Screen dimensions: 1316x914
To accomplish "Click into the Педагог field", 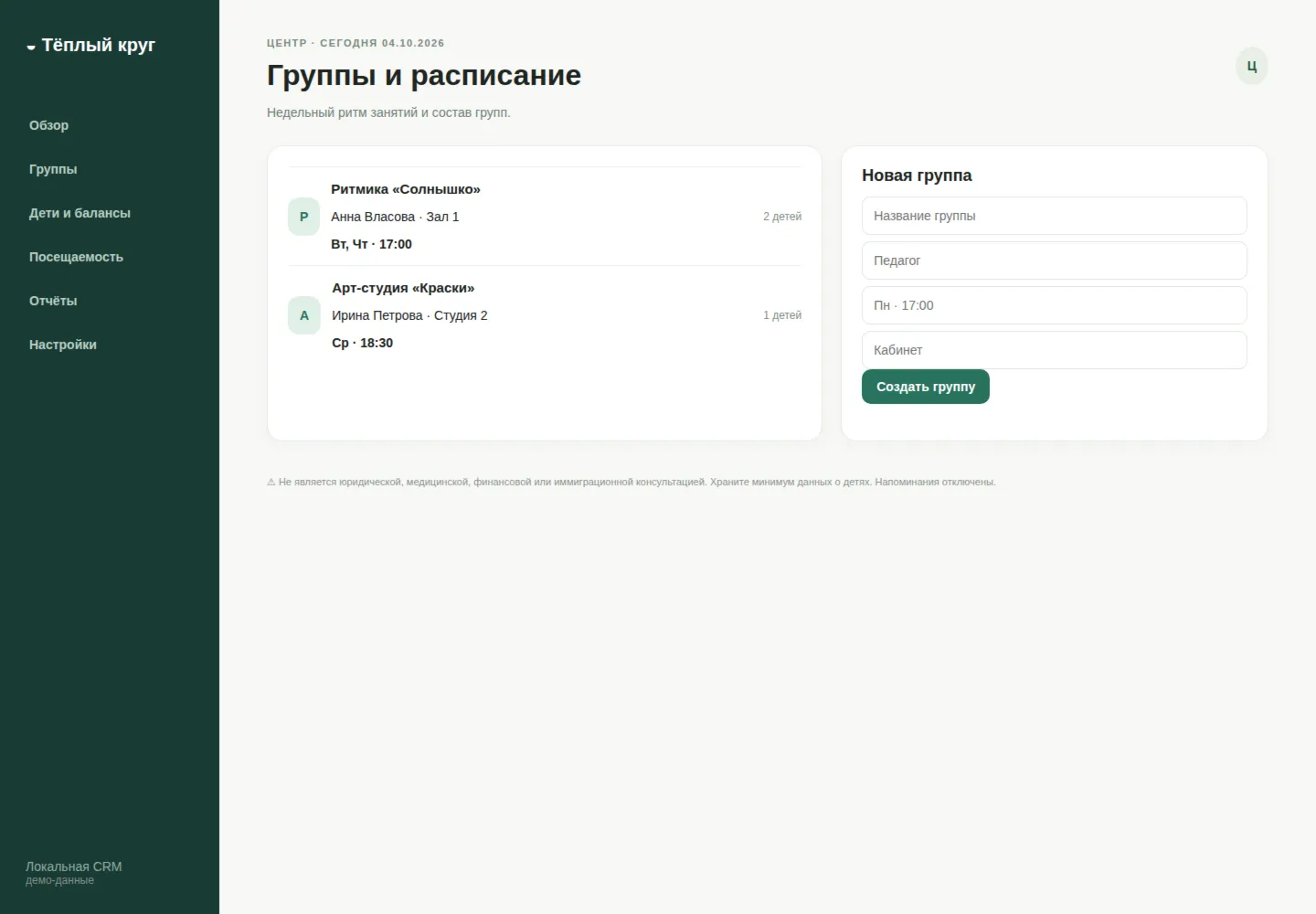I will (1054, 260).
